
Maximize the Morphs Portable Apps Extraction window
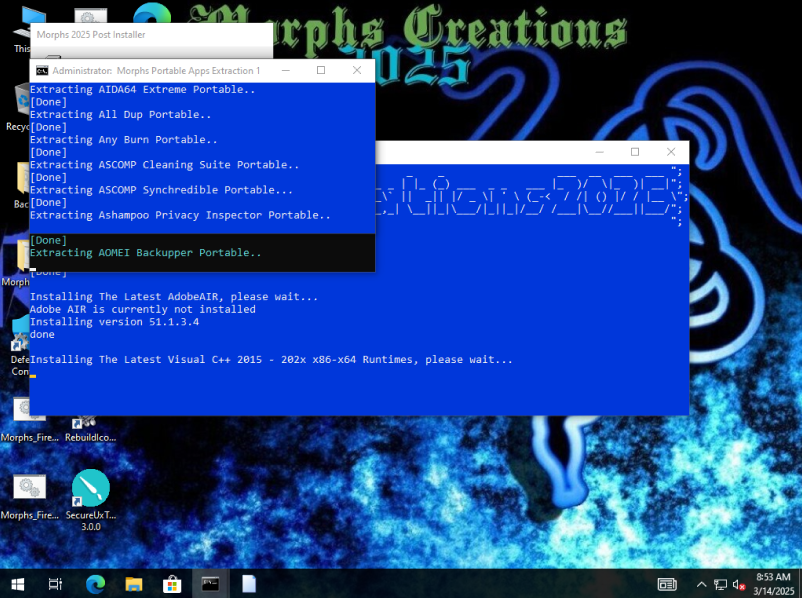[321, 70]
